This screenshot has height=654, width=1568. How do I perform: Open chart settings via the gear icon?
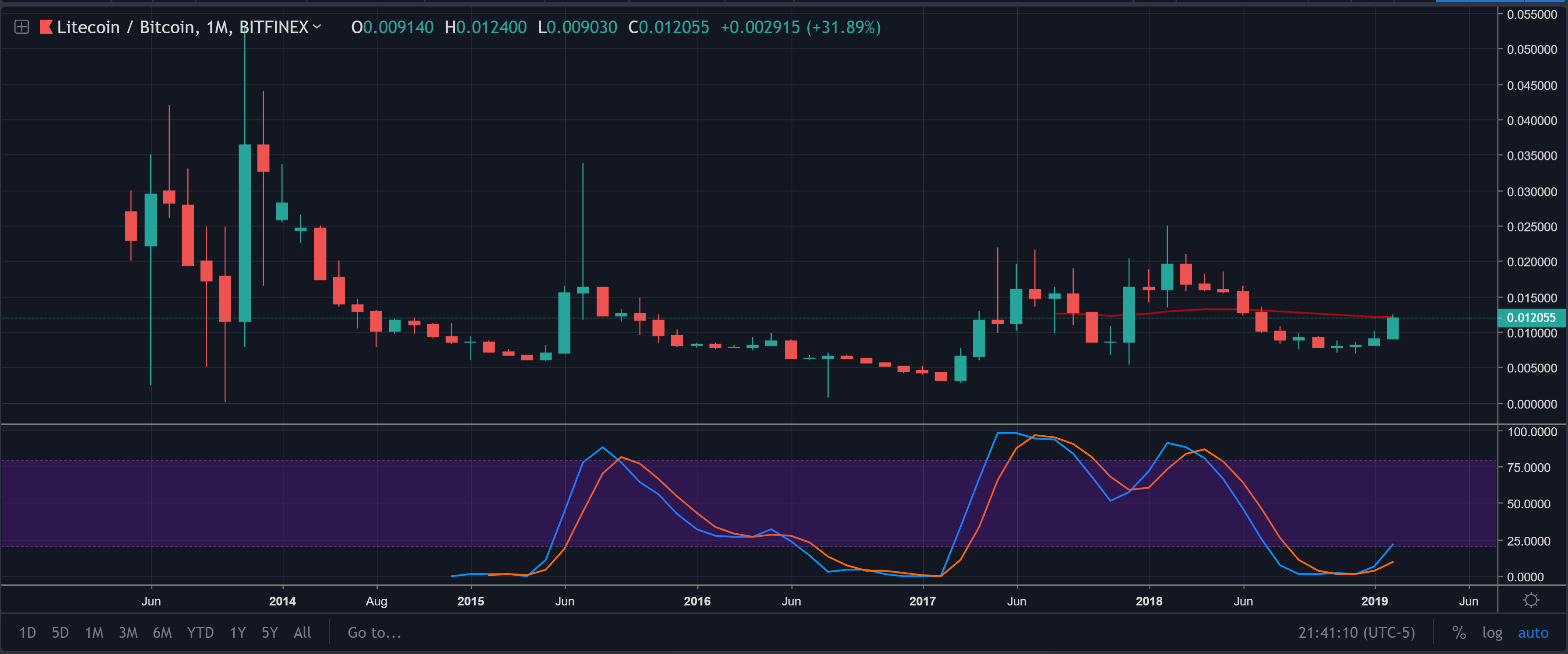(1533, 601)
